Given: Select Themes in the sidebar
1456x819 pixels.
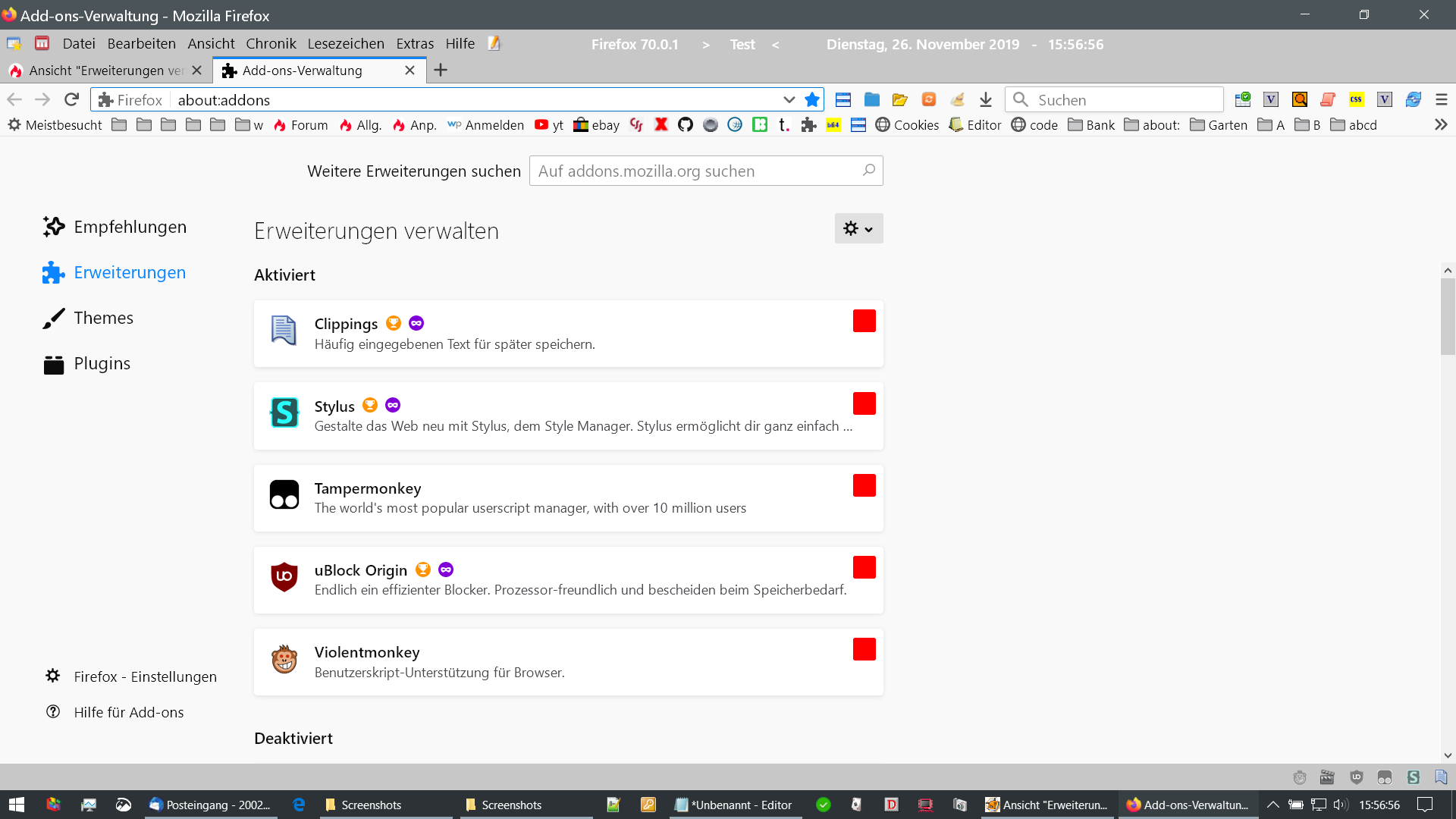Looking at the screenshot, I should click(x=103, y=318).
